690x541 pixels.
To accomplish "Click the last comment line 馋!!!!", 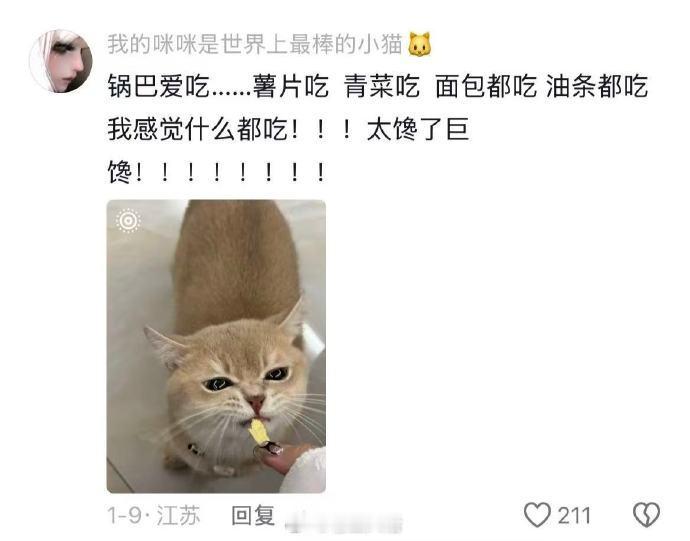I will click(217, 172).
